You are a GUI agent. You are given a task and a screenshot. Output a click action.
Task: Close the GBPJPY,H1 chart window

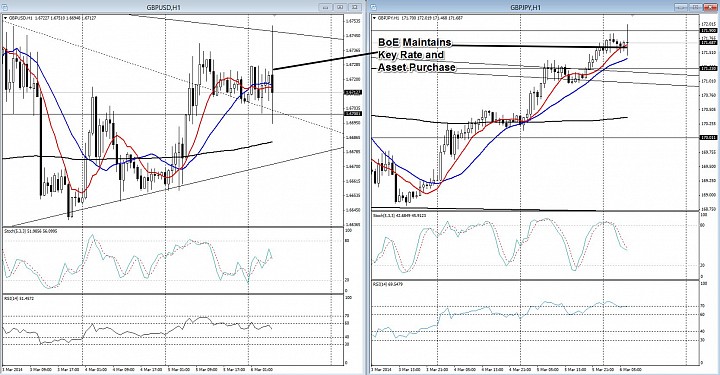click(711, 7)
